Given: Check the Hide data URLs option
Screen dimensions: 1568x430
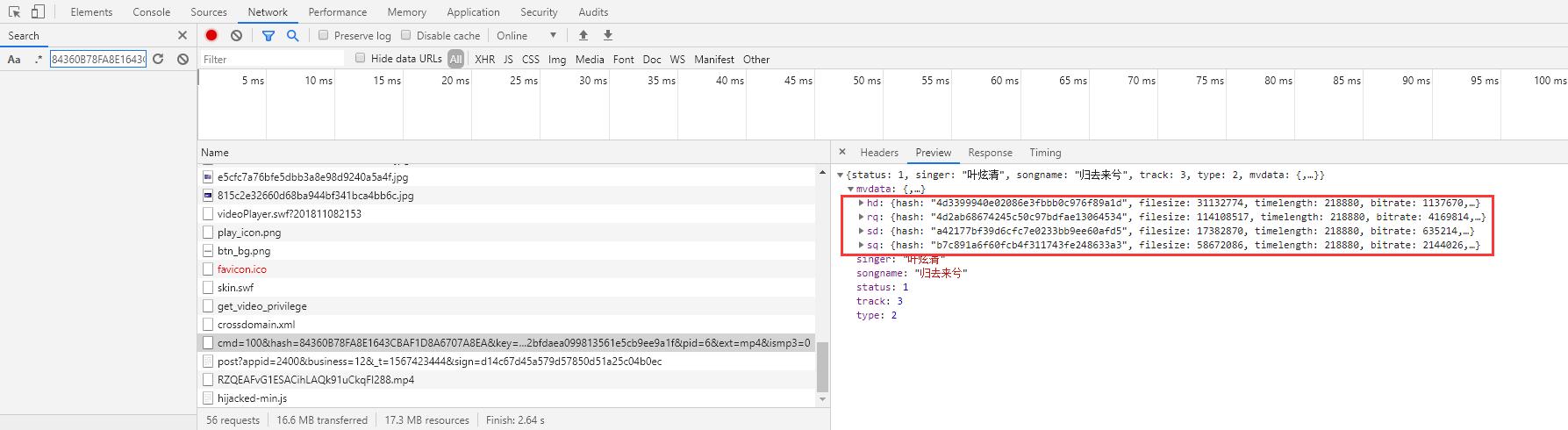Looking at the screenshot, I should tap(360, 58).
